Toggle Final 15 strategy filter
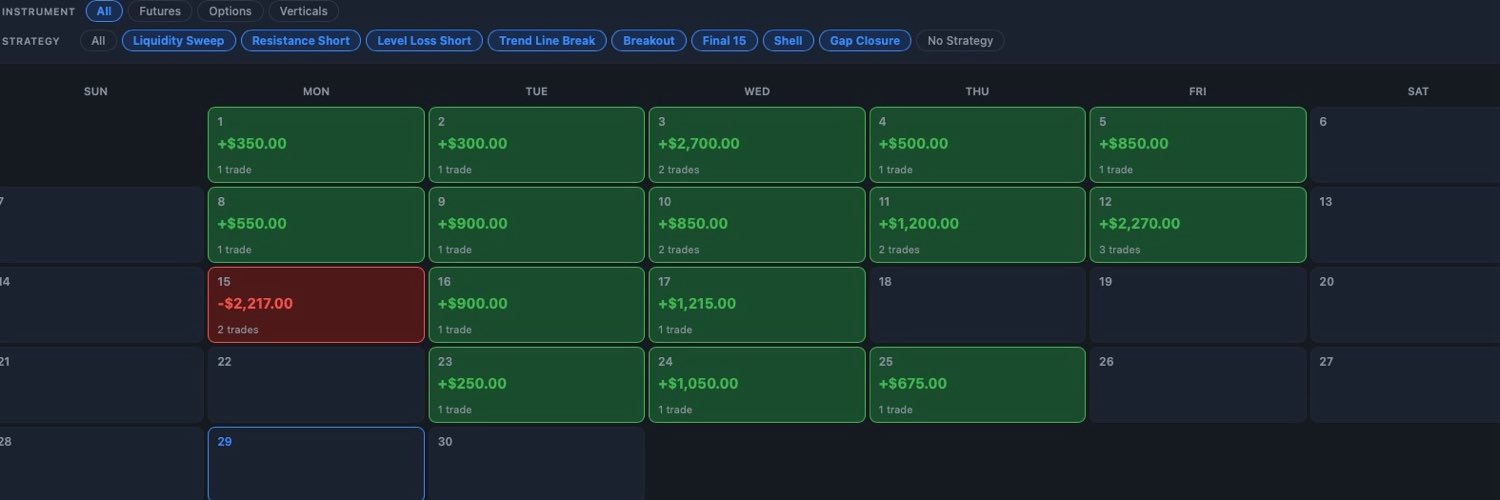Viewport: 1500px width, 500px height. point(725,41)
